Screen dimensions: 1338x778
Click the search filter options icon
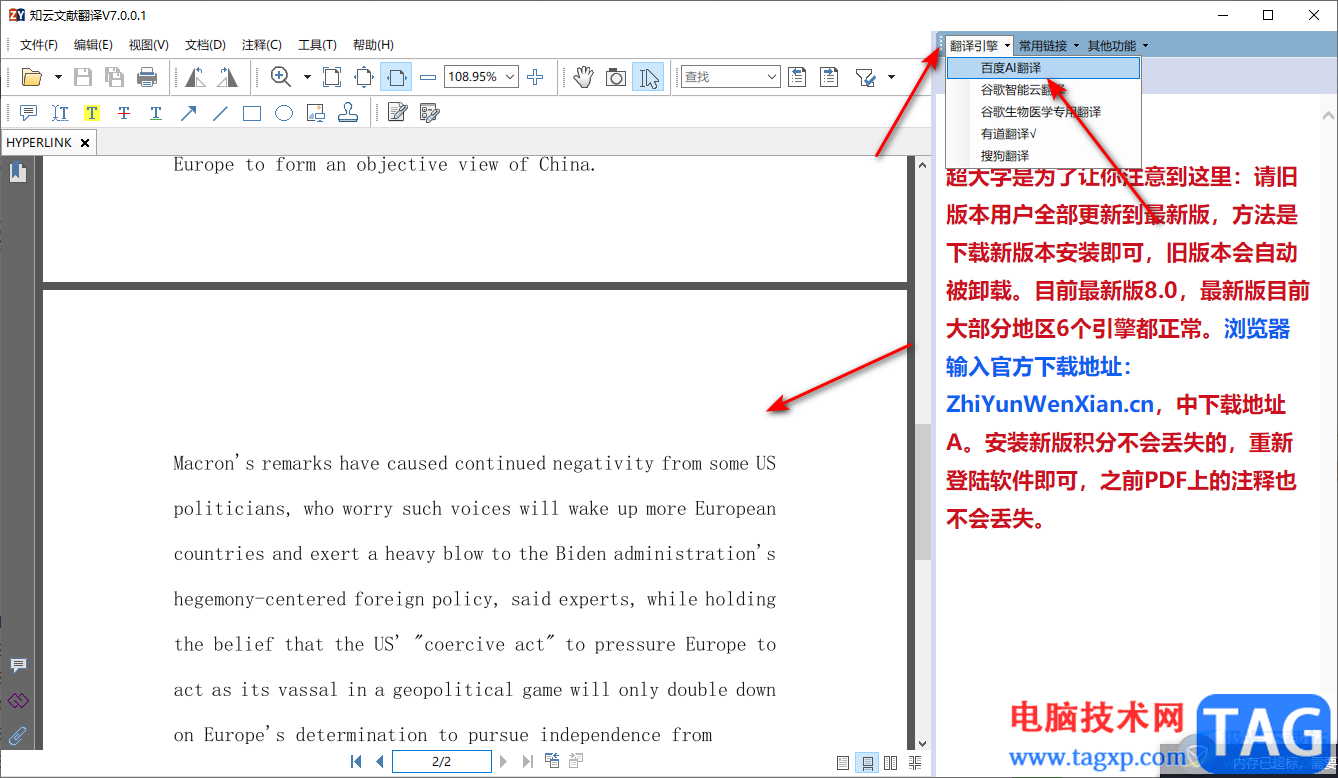coord(865,77)
